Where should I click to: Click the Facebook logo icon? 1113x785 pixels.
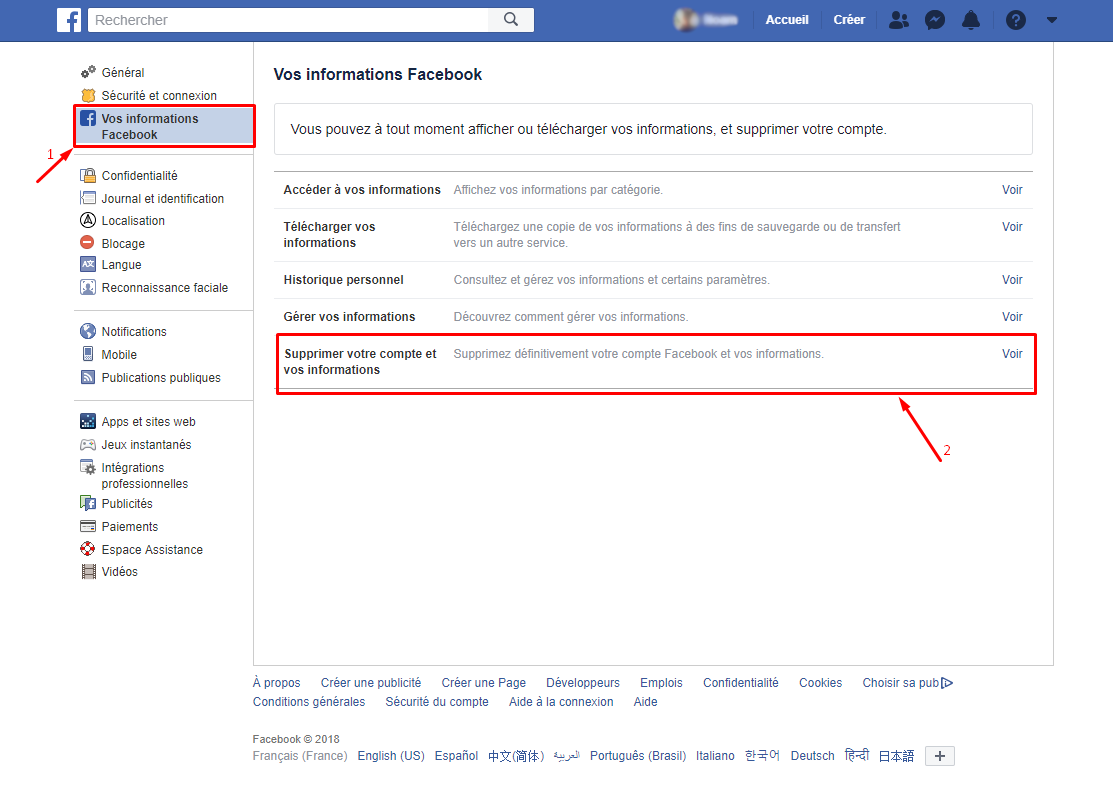69,20
